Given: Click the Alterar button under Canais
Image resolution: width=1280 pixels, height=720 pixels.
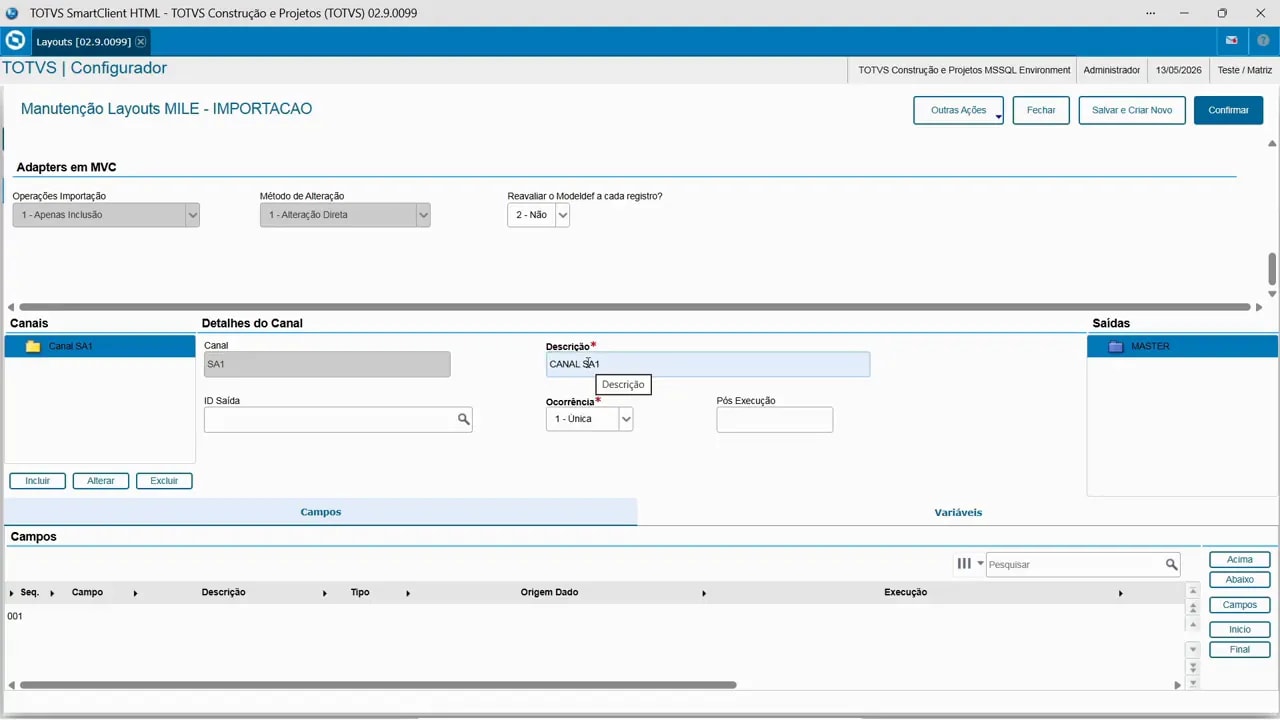Looking at the screenshot, I should [101, 481].
